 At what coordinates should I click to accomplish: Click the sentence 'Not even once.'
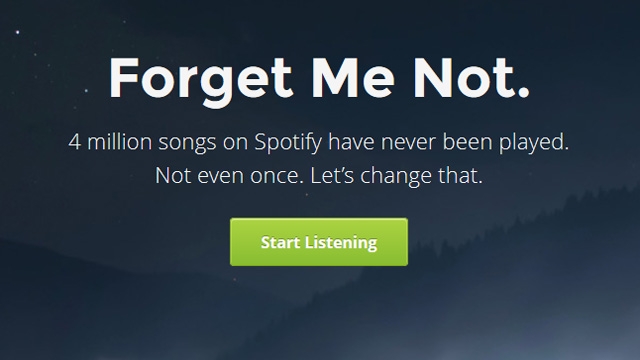(x=229, y=176)
